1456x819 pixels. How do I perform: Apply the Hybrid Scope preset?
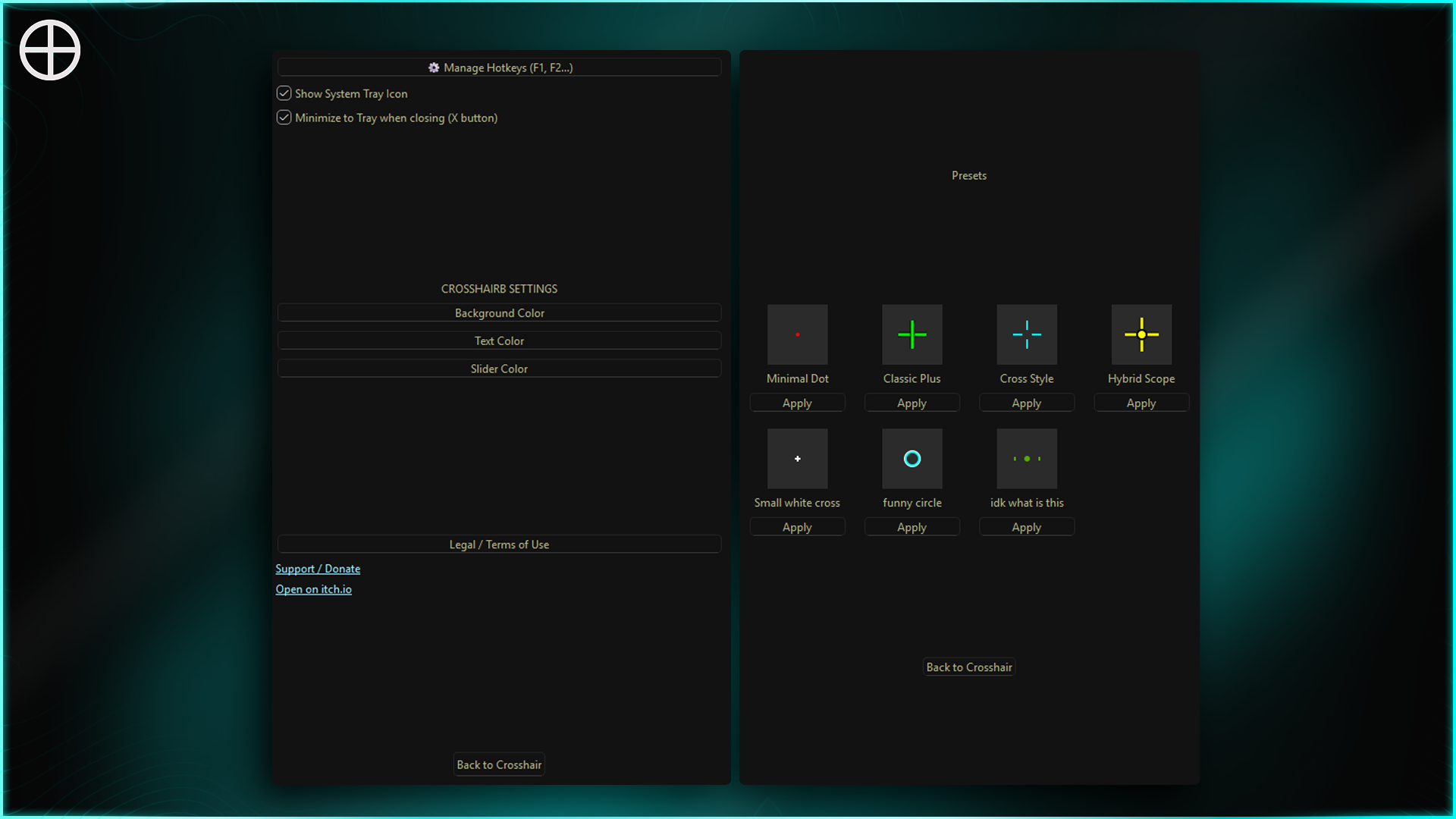pyautogui.click(x=1141, y=403)
